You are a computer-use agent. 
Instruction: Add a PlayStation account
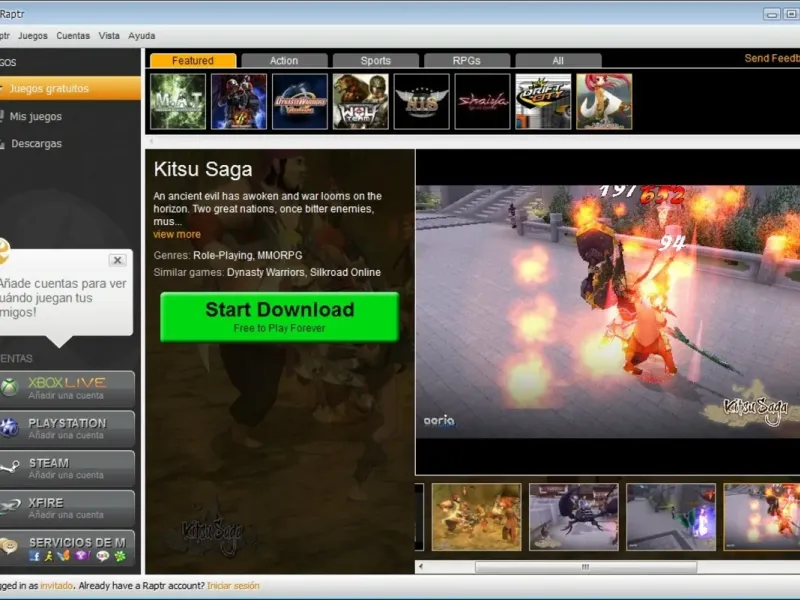click(x=67, y=429)
